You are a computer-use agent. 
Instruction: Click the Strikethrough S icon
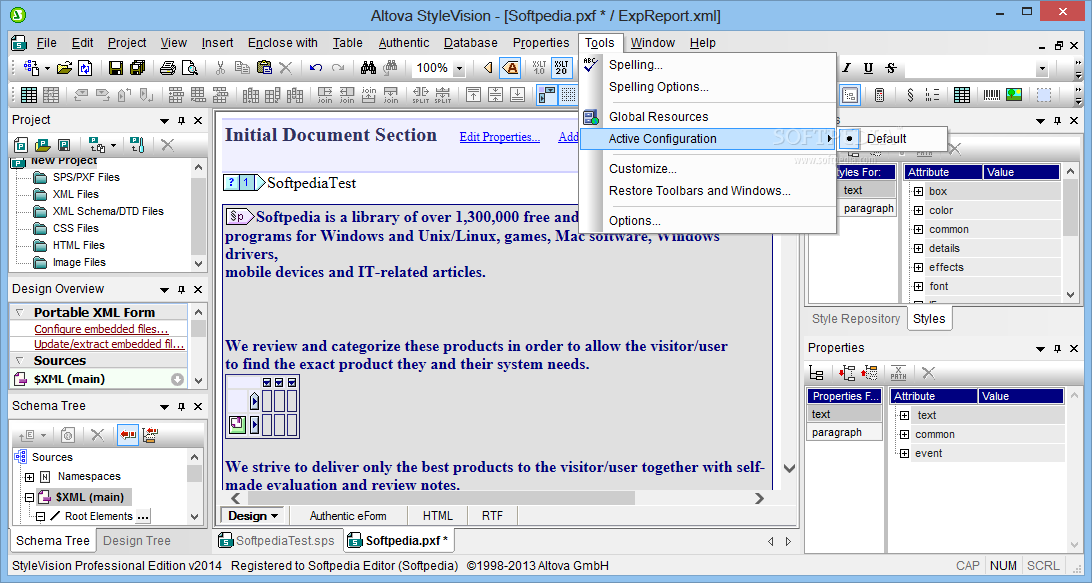(x=891, y=68)
